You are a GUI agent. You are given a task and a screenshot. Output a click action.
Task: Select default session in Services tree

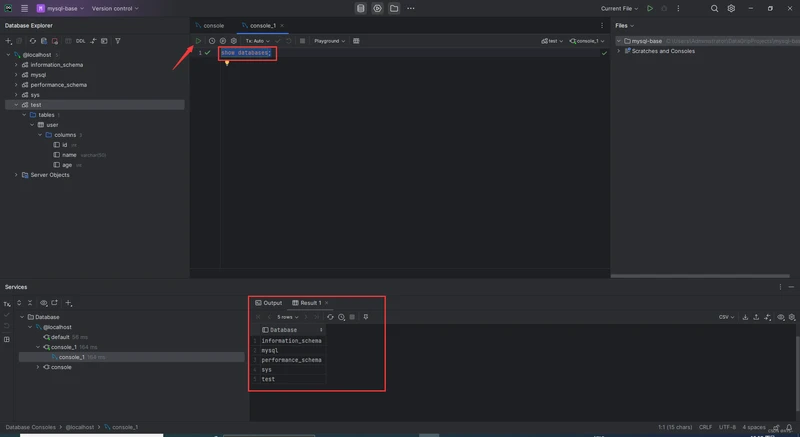click(x=60, y=337)
